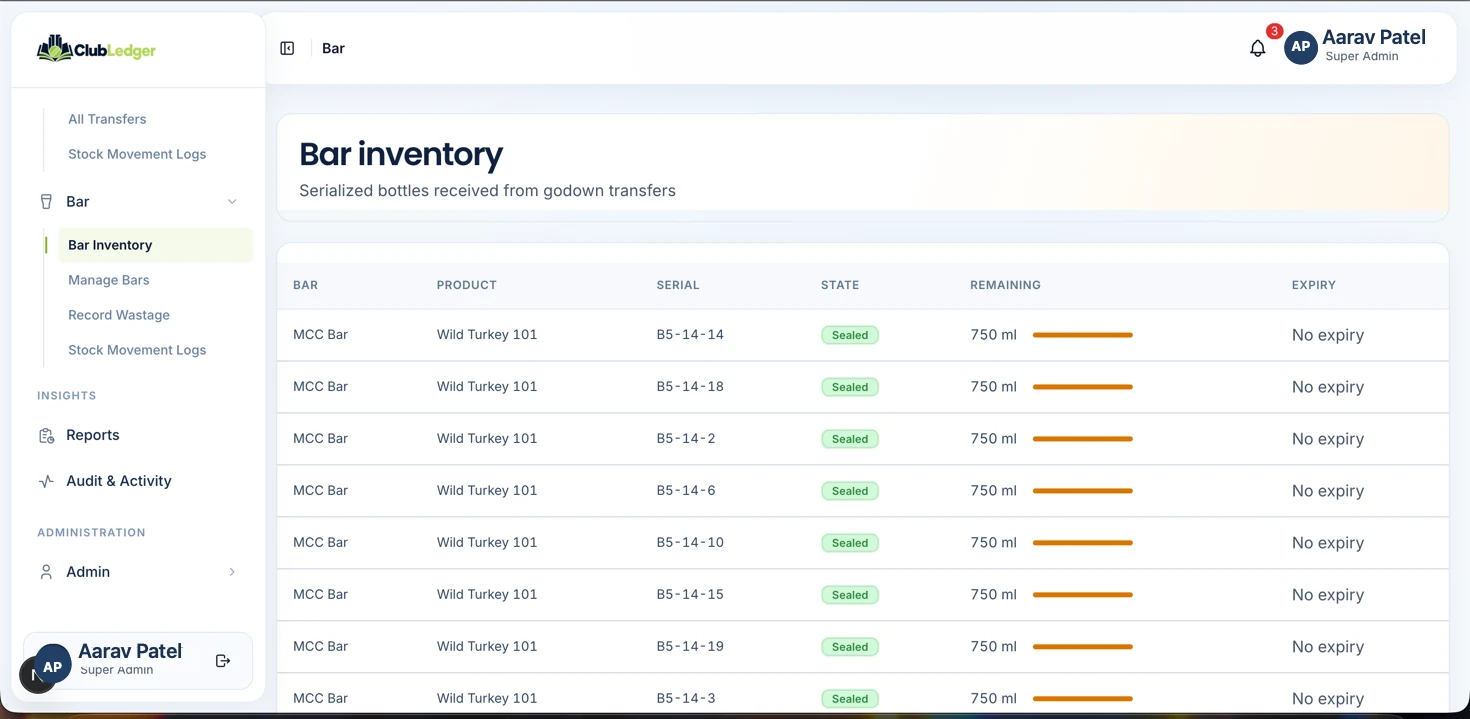Select All Transfers in sidebar
Viewport: 1470px width, 719px height.
click(107, 119)
